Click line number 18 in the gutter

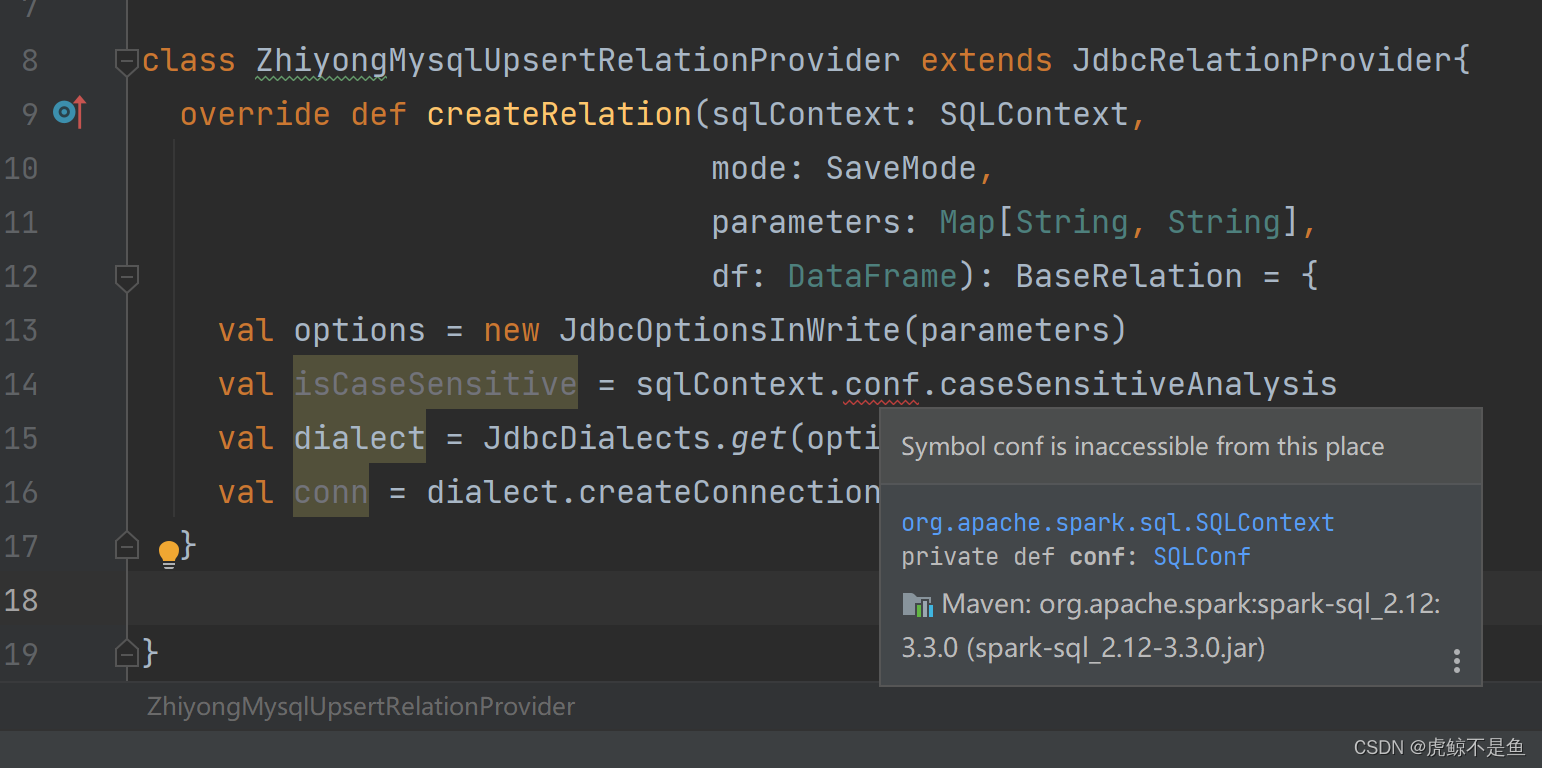(20, 600)
